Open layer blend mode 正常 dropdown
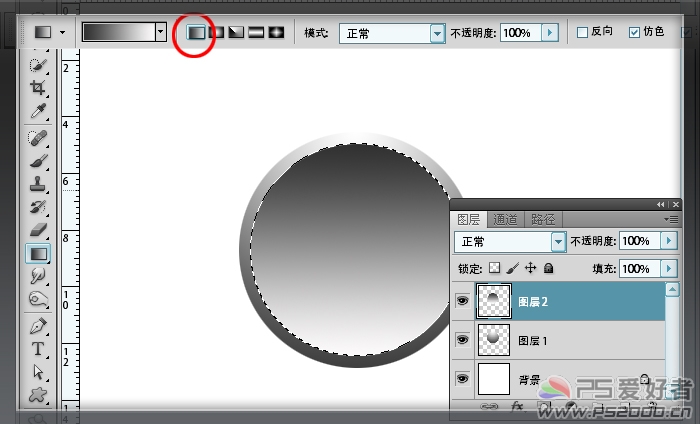The height and width of the screenshot is (424, 700). click(558, 242)
